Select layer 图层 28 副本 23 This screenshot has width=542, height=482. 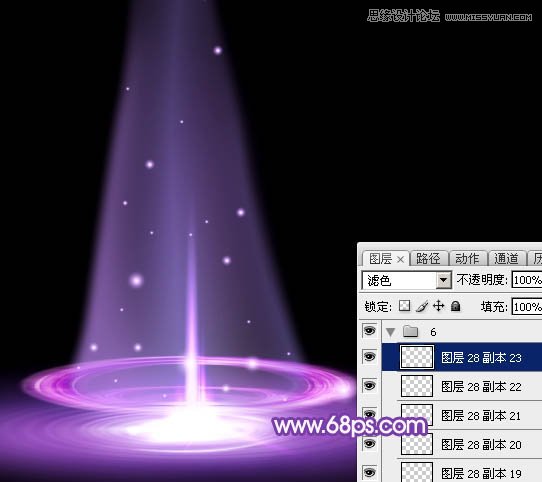click(462, 358)
